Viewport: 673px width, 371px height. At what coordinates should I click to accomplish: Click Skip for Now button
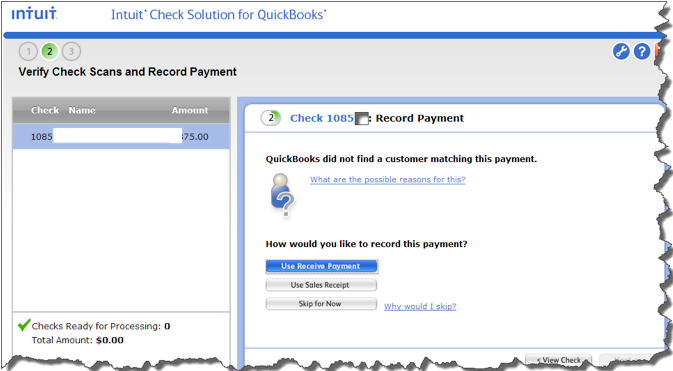click(321, 304)
